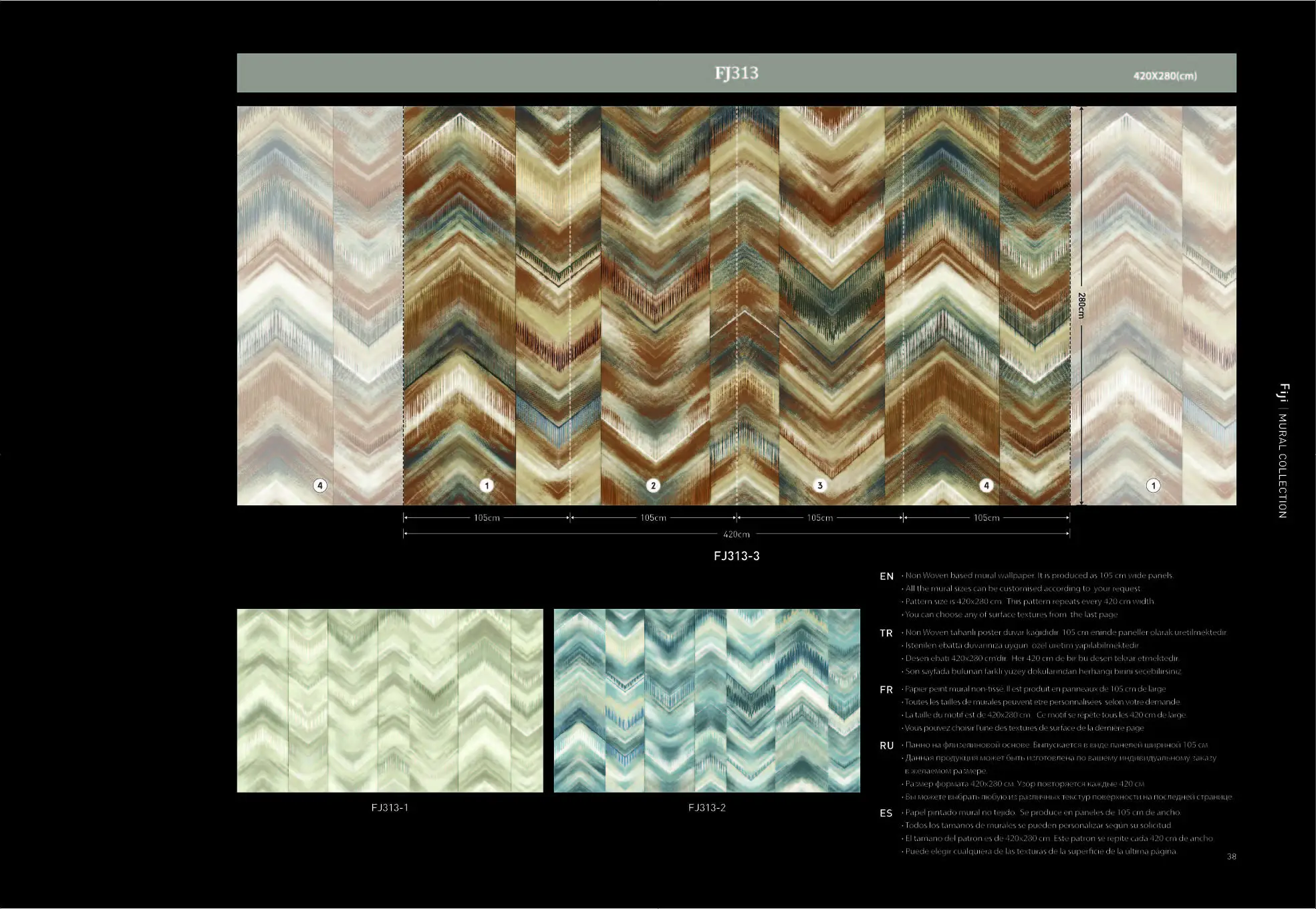Click the EN language heading
1316x909 pixels.
[x=886, y=576]
